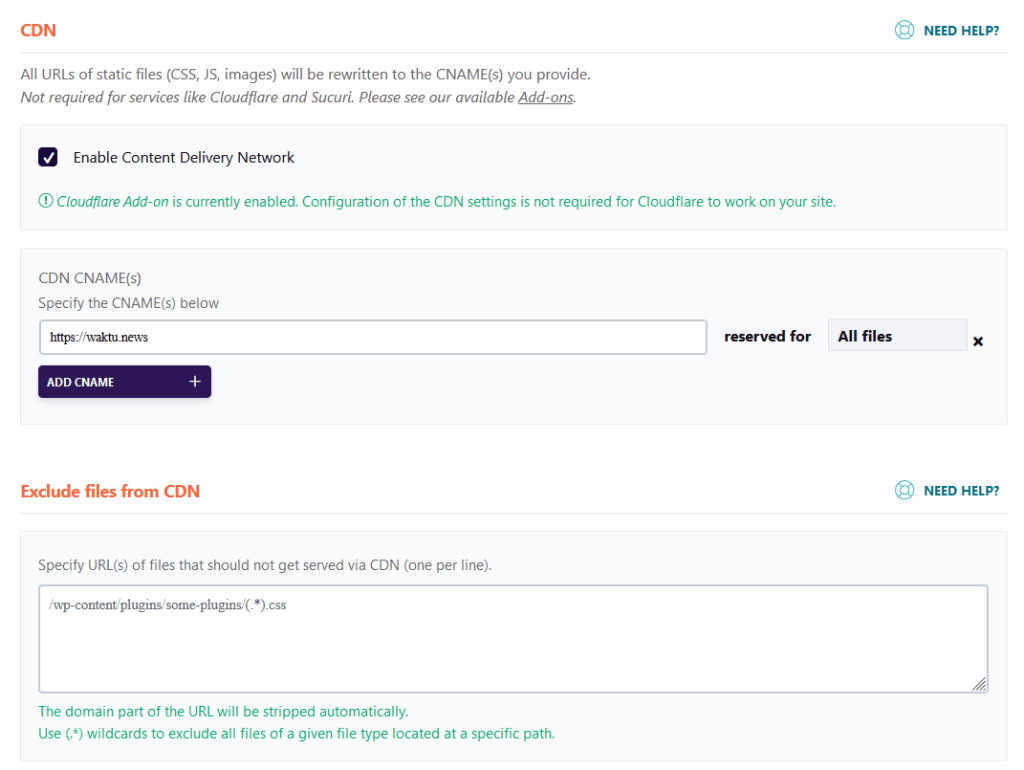1024x770 pixels.
Task: Focus the excluded files URL textarea
Action: [x=513, y=638]
